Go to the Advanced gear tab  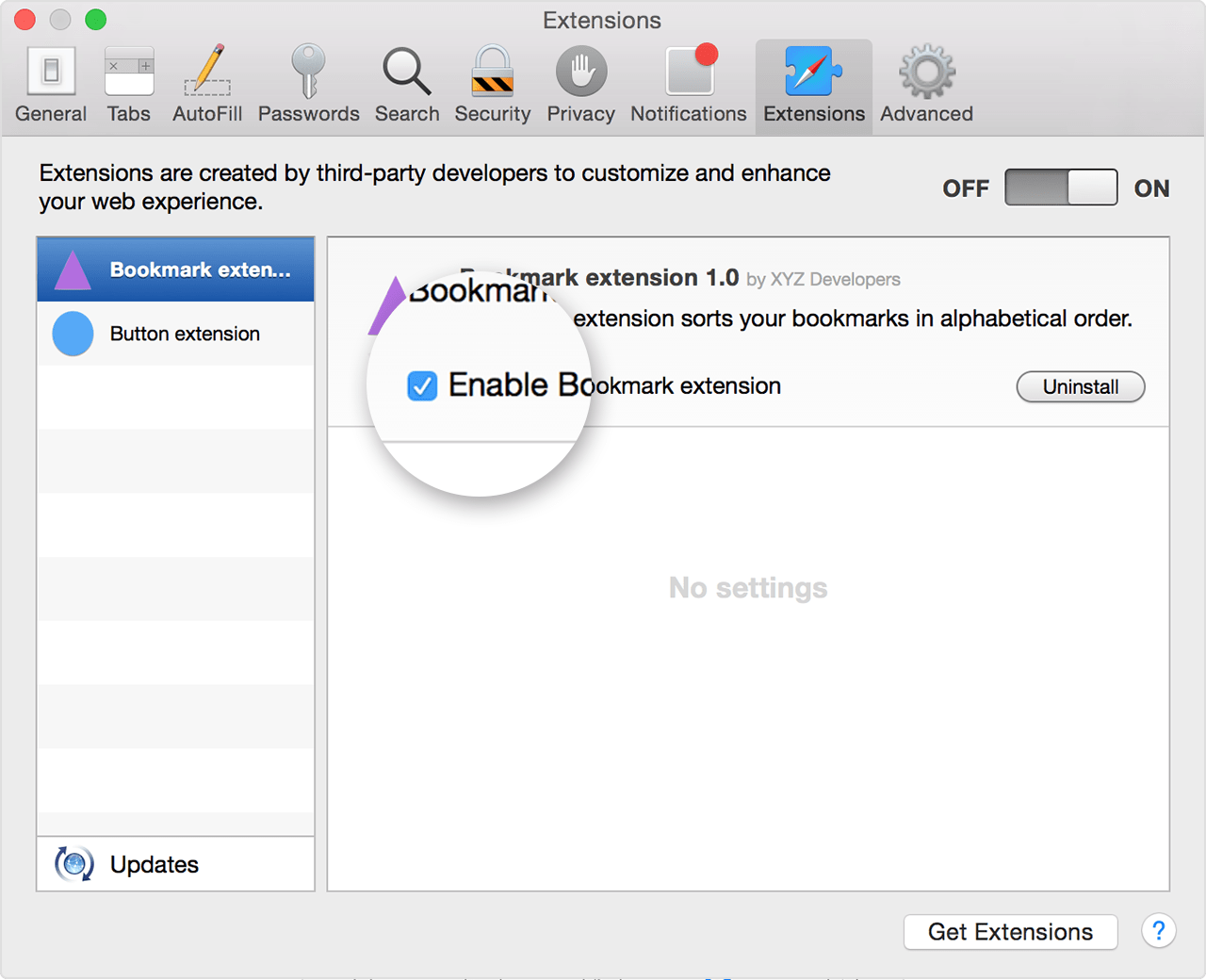[926, 86]
